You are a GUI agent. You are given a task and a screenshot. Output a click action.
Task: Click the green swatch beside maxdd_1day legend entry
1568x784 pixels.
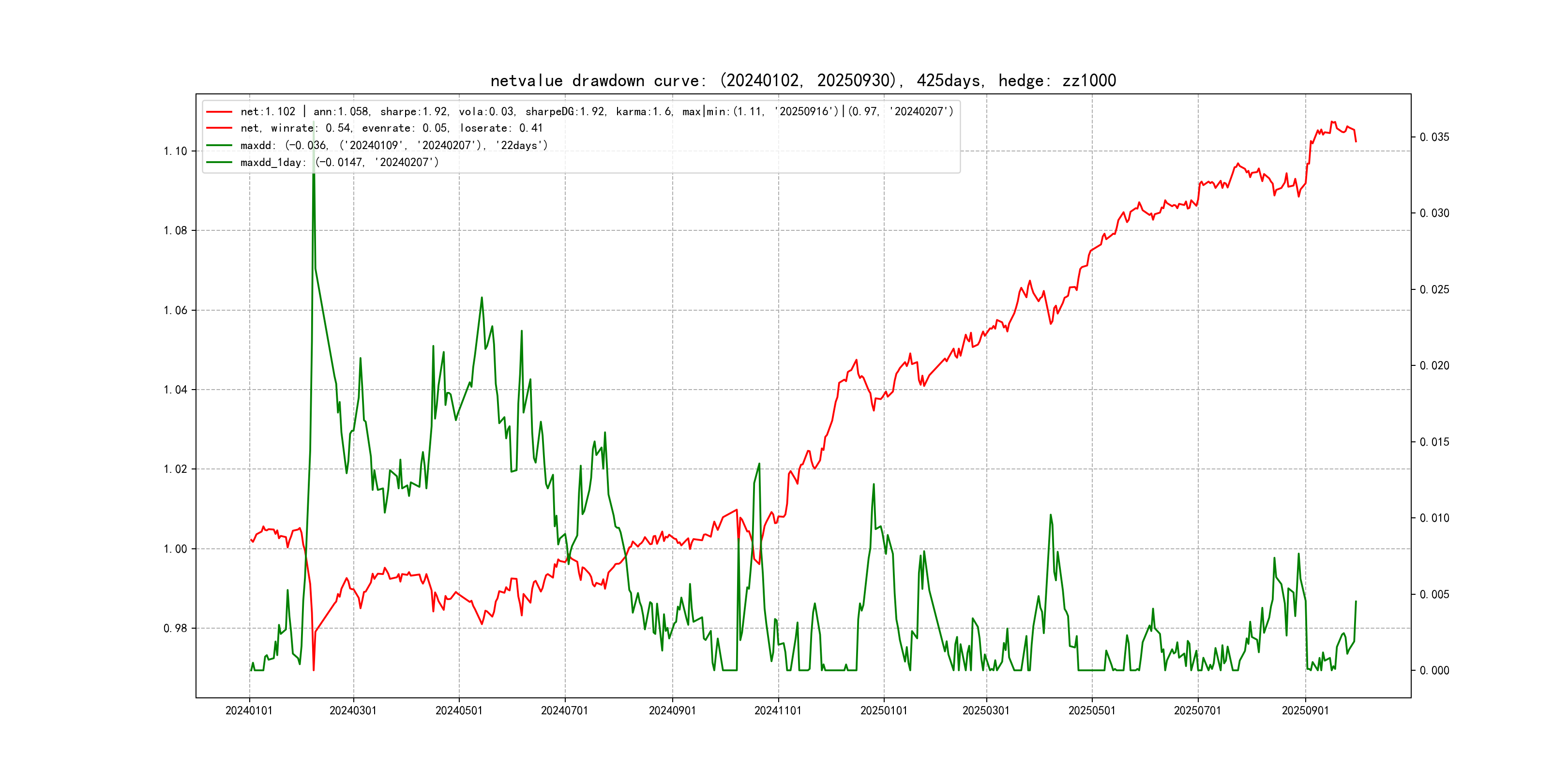(219, 163)
